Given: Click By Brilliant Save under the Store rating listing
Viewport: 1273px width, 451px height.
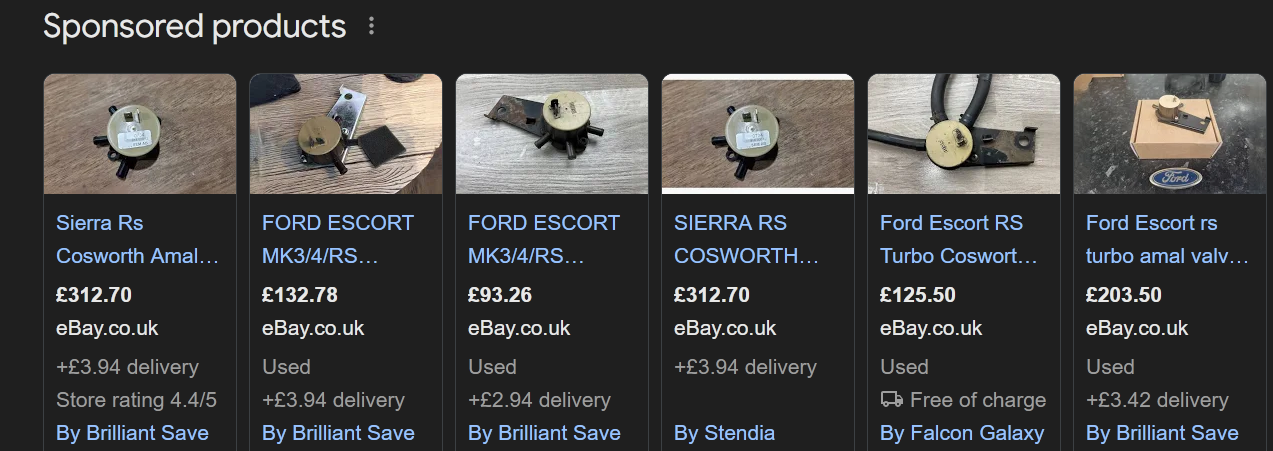Looking at the screenshot, I should click(x=132, y=433).
